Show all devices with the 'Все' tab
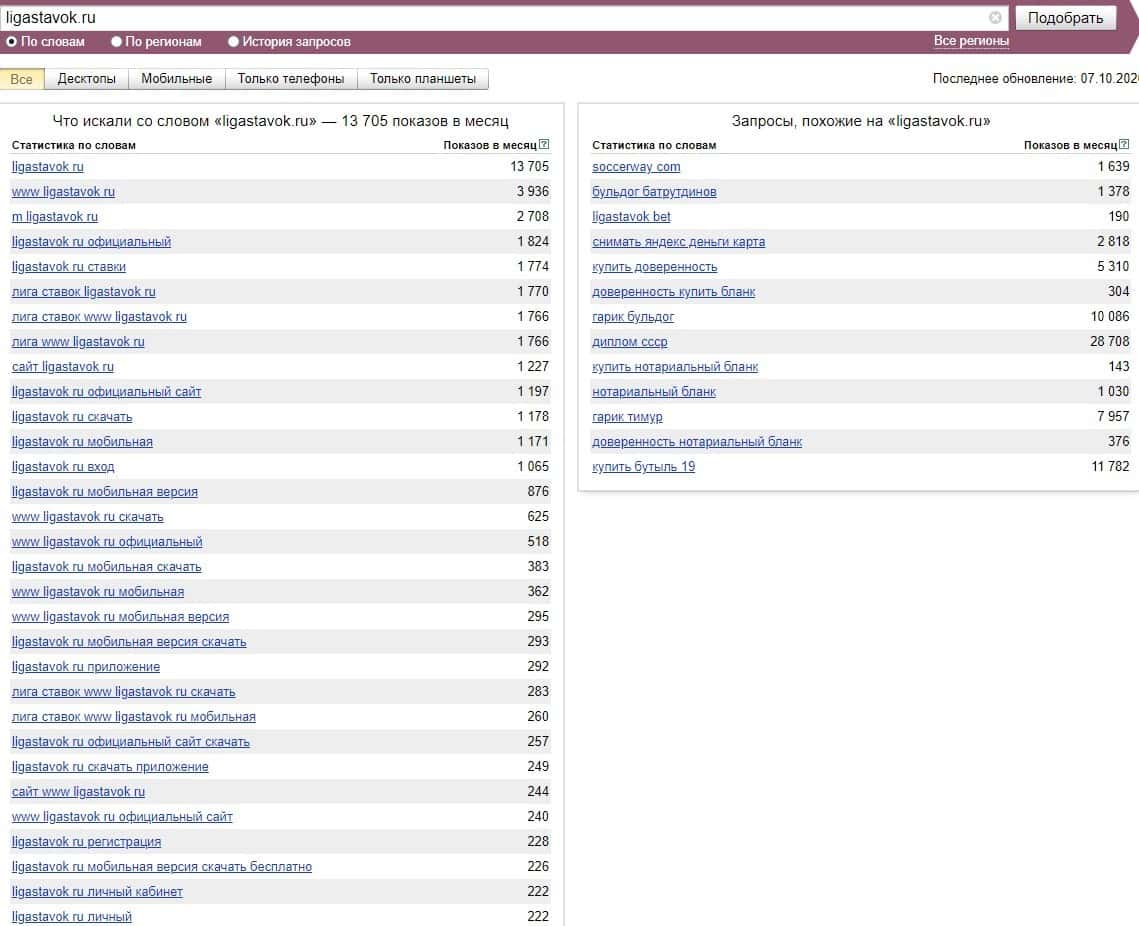 22,79
